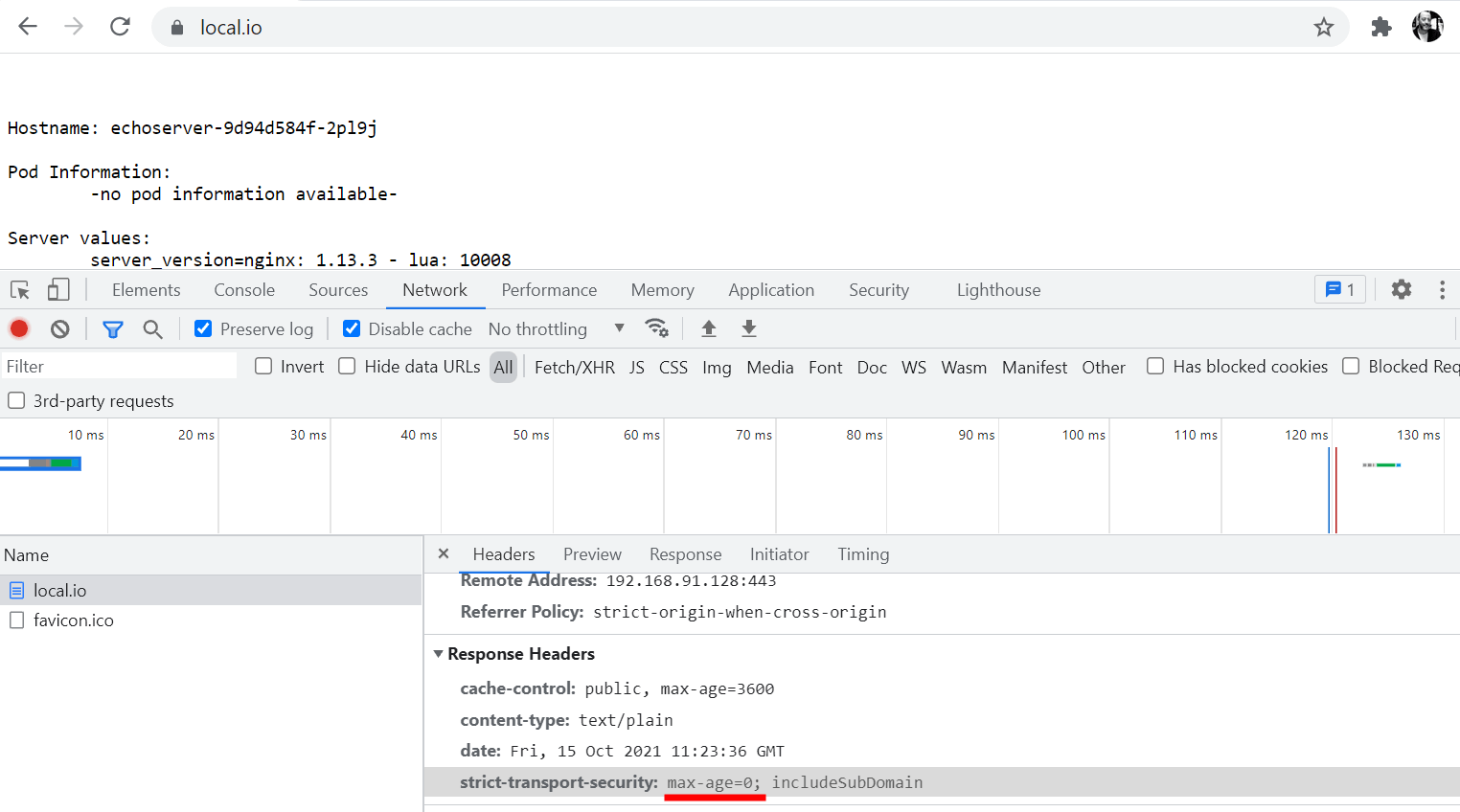1460x812 pixels.
Task: Enable 3rd-party requests checkbox
Action: [16, 400]
